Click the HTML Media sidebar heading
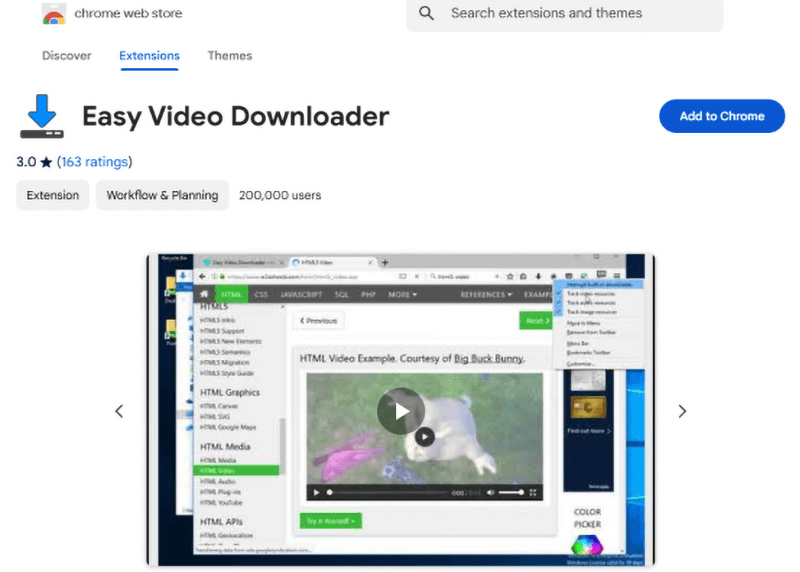800x572 pixels. [x=225, y=446]
